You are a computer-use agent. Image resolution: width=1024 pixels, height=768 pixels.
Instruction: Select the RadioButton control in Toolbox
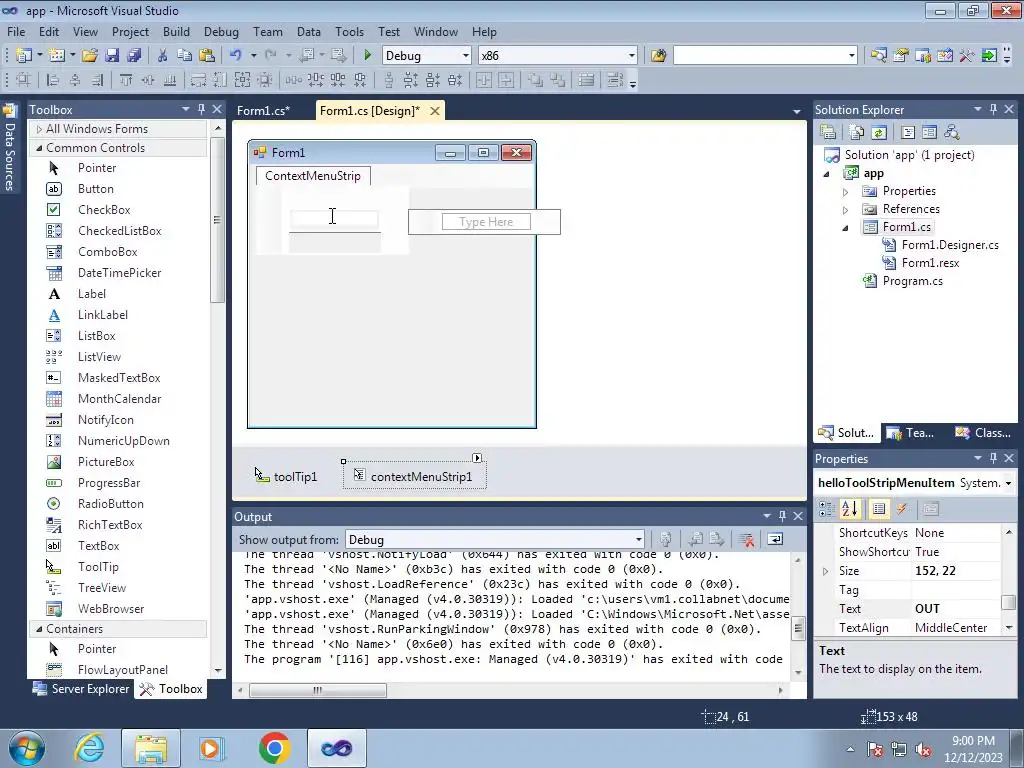pyautogui.click(x=110, y=504)
